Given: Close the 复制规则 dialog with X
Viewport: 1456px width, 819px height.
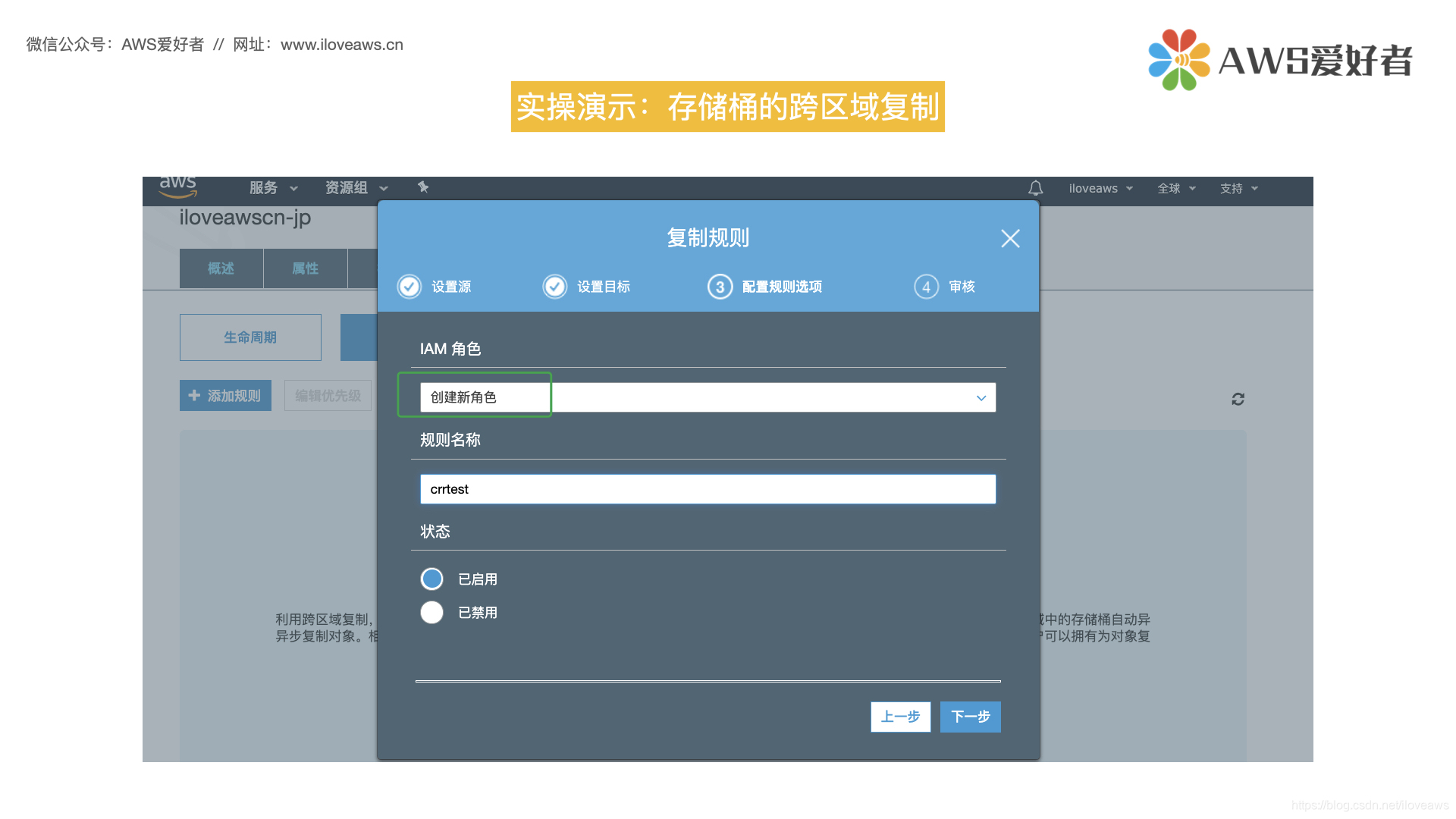Looking at the screenshot, I should coord(1009,239).
